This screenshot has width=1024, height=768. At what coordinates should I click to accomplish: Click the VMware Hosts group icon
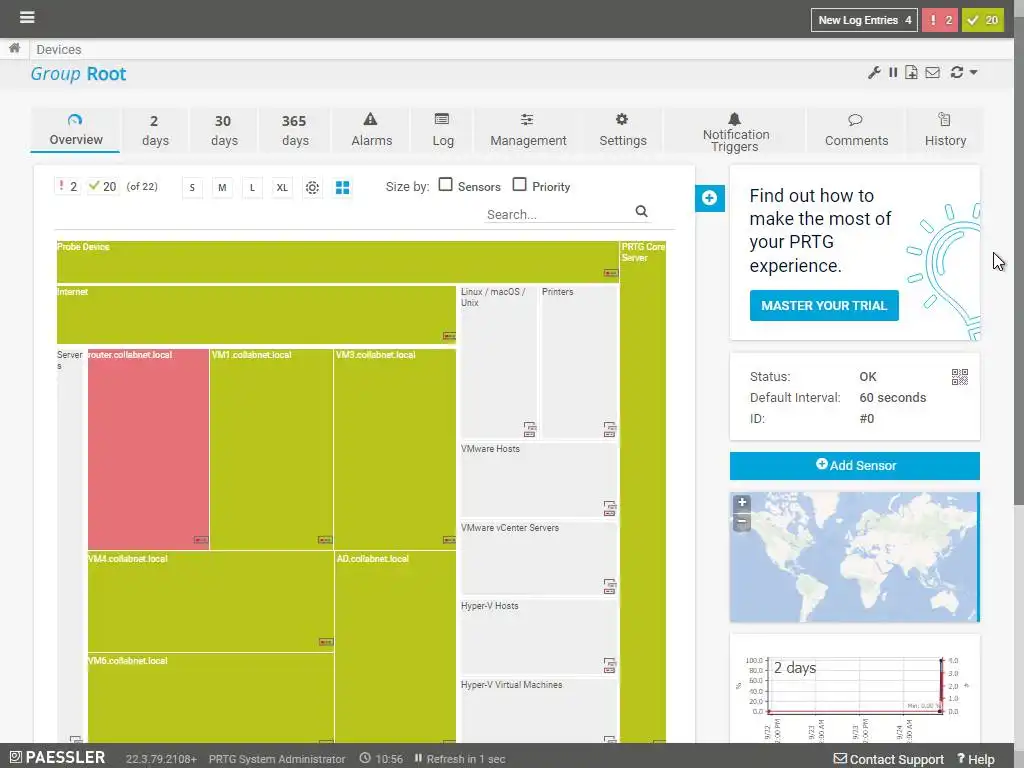click(x=609, y=508)
